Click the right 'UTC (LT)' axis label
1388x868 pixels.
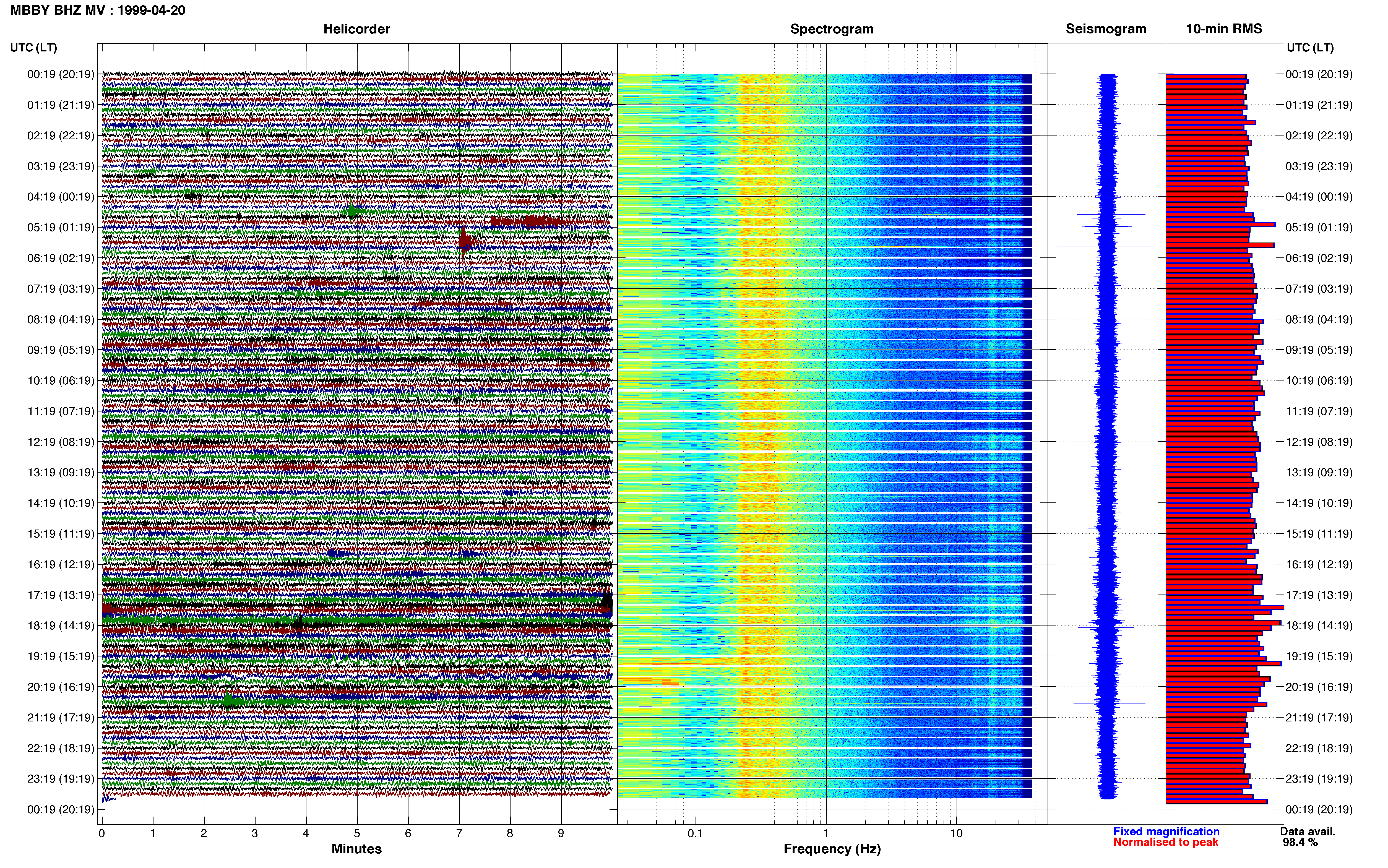1310,48
